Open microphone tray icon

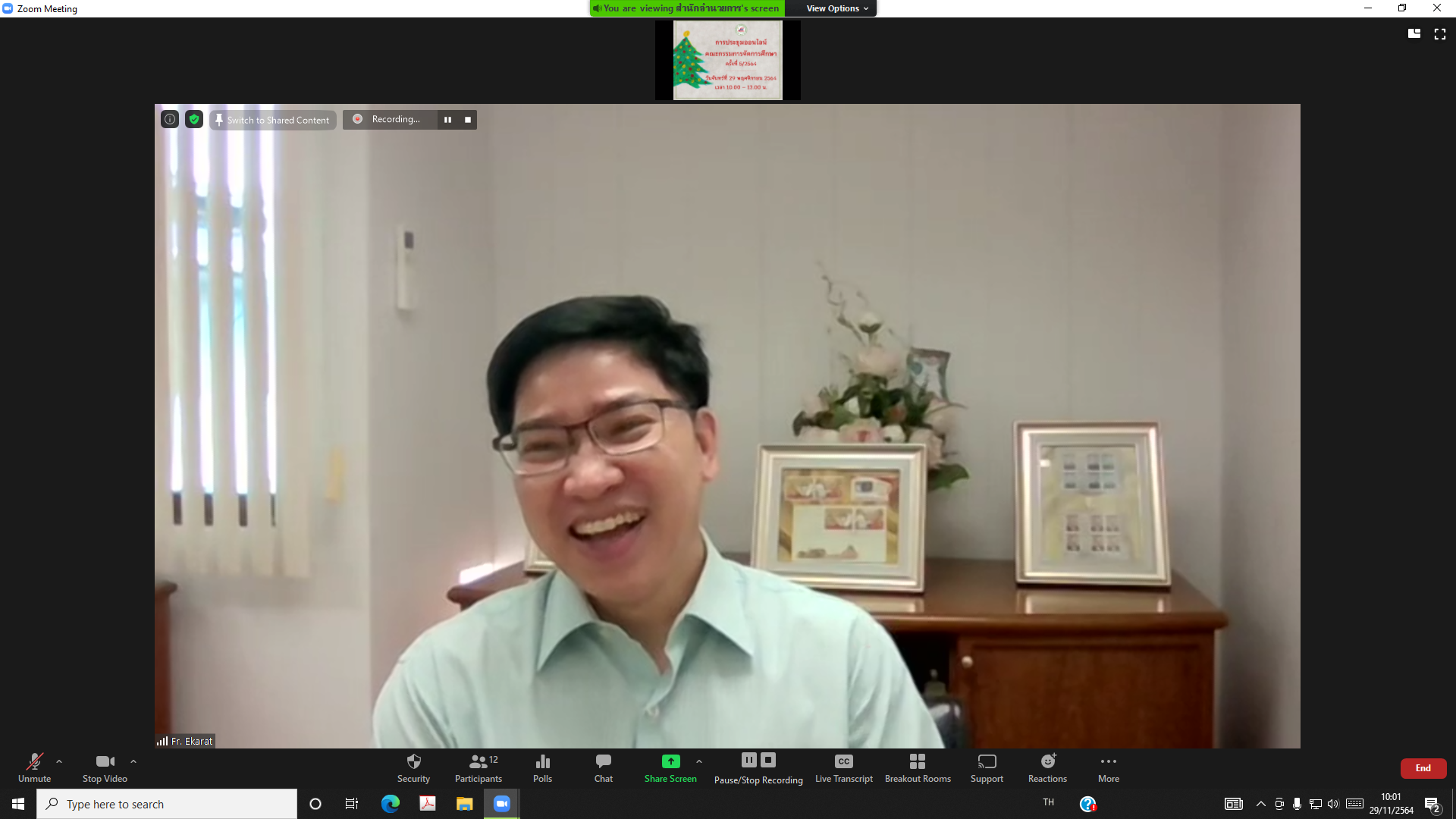pyautogui.click(x=1298, y=804)
